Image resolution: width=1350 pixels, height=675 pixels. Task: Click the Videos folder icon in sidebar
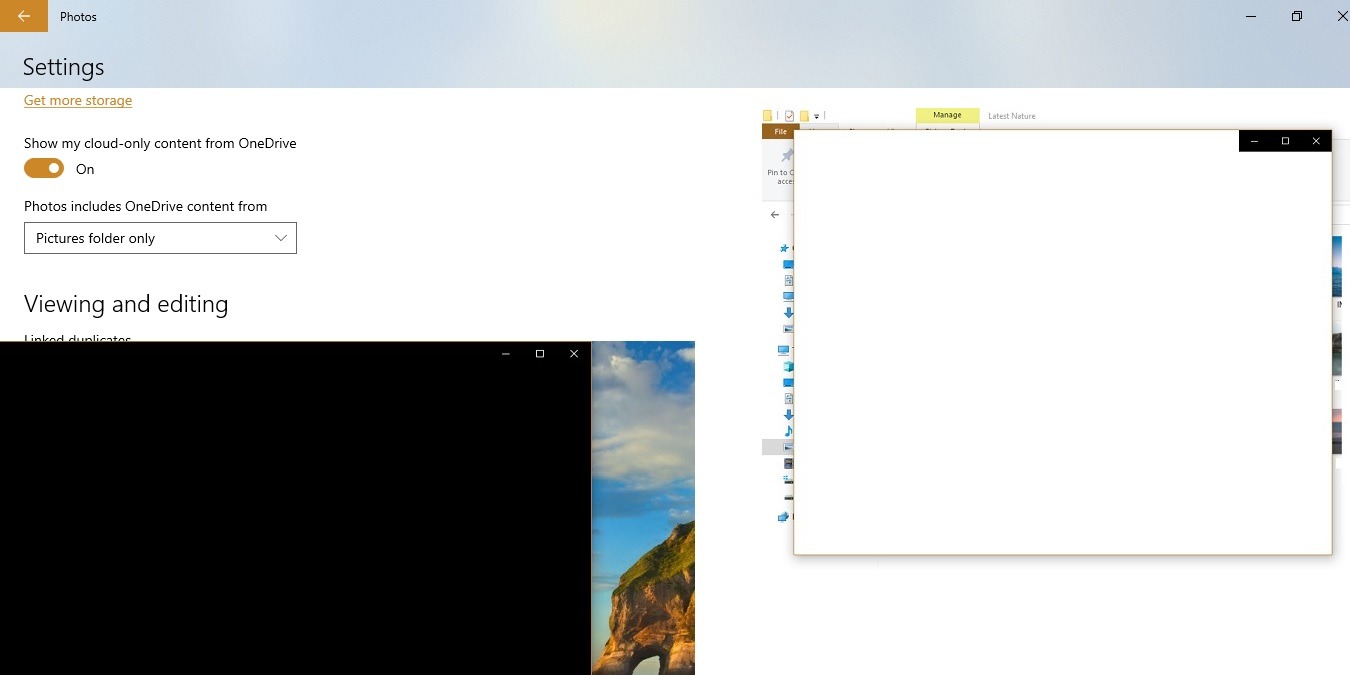786,463
